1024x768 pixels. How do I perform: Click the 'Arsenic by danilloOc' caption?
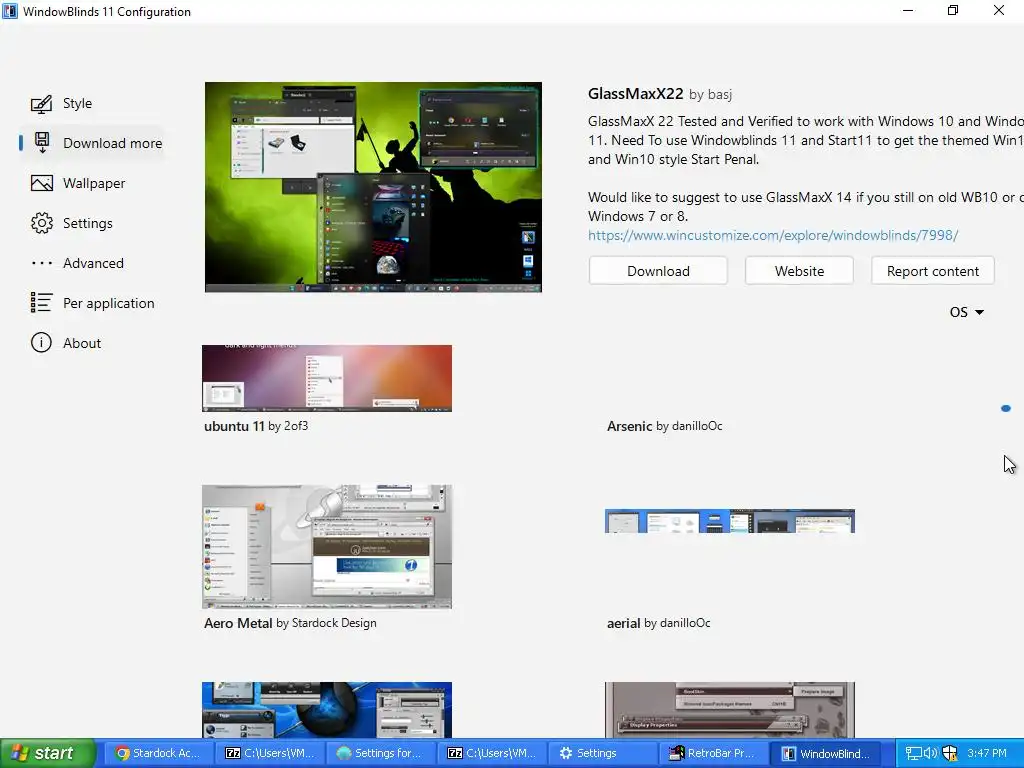(665, 426)
